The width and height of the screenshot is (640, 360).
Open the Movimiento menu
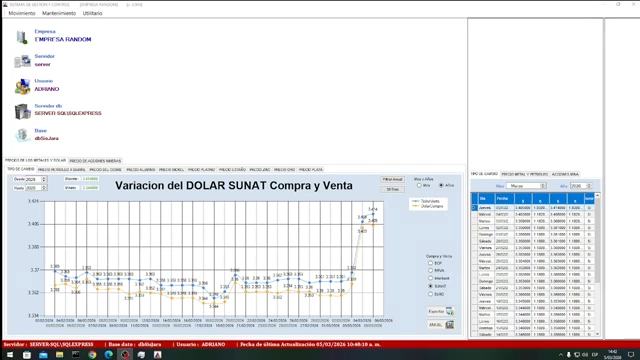pos(22,13)
